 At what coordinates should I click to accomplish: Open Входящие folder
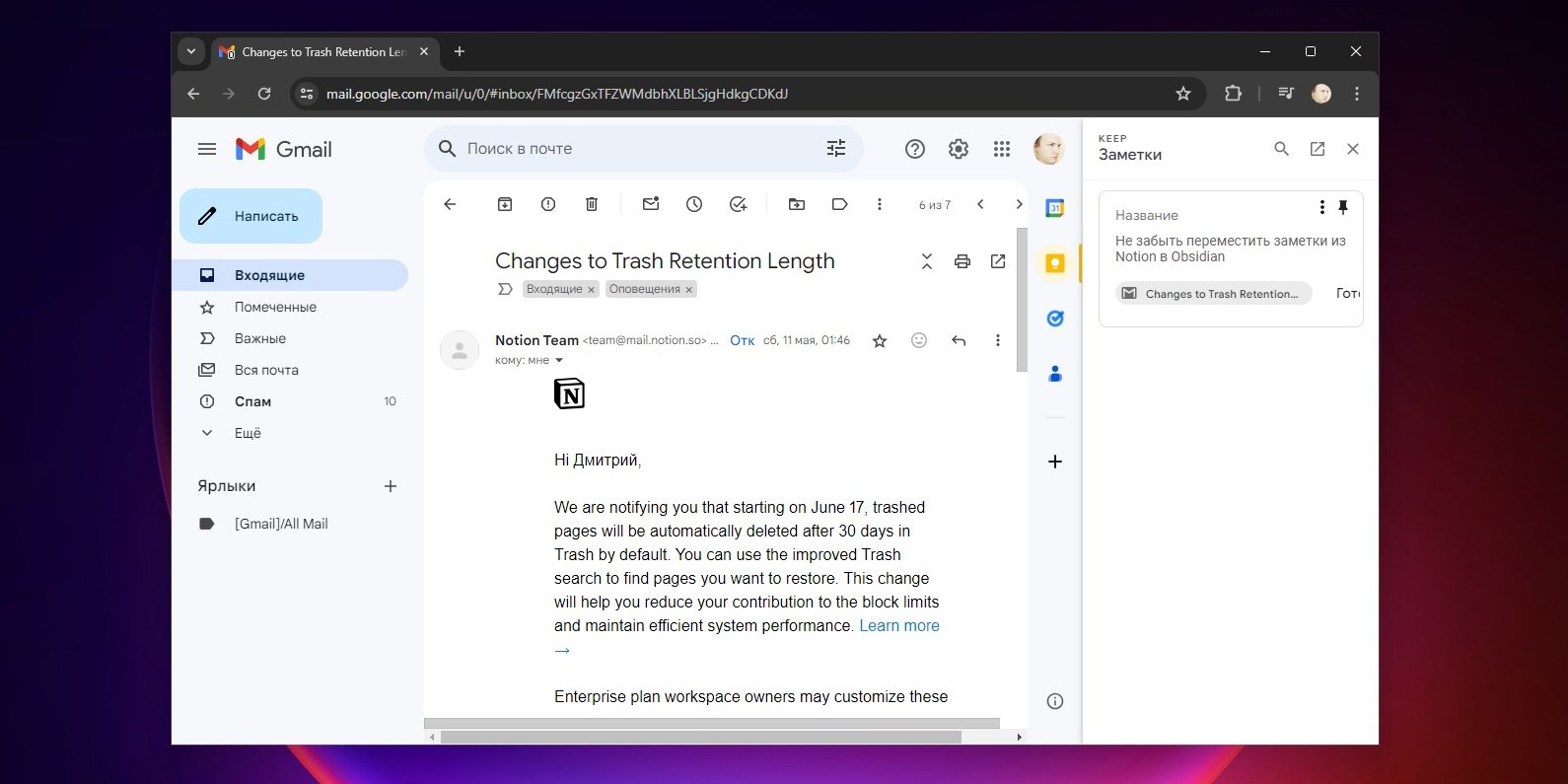click(x=290, y=275)
